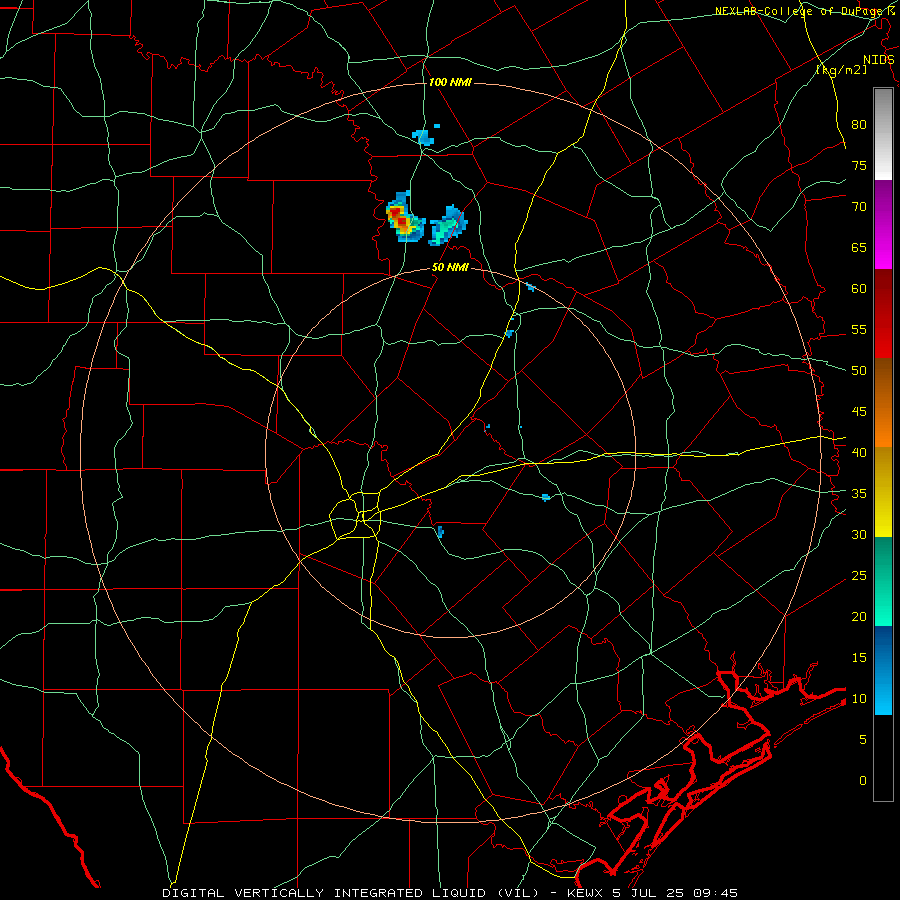
Task: Click the 15 value on color scale
Action: (859, 658)
